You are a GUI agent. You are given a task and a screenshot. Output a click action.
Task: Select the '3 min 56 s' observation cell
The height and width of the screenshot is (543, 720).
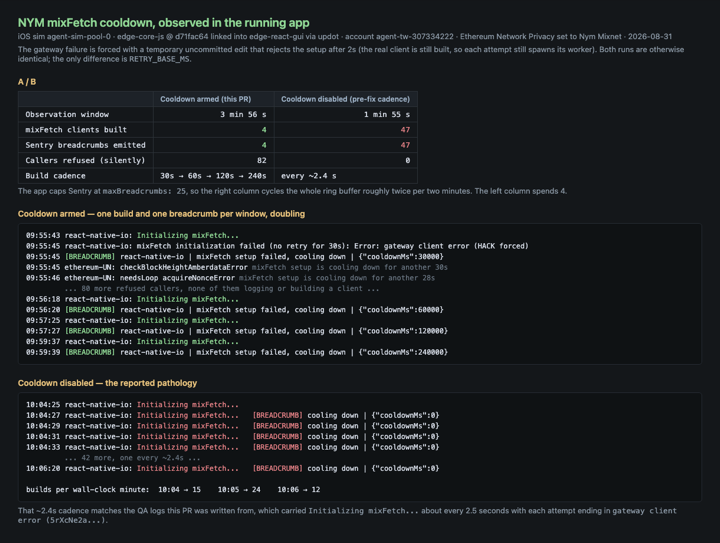(243, 114)
